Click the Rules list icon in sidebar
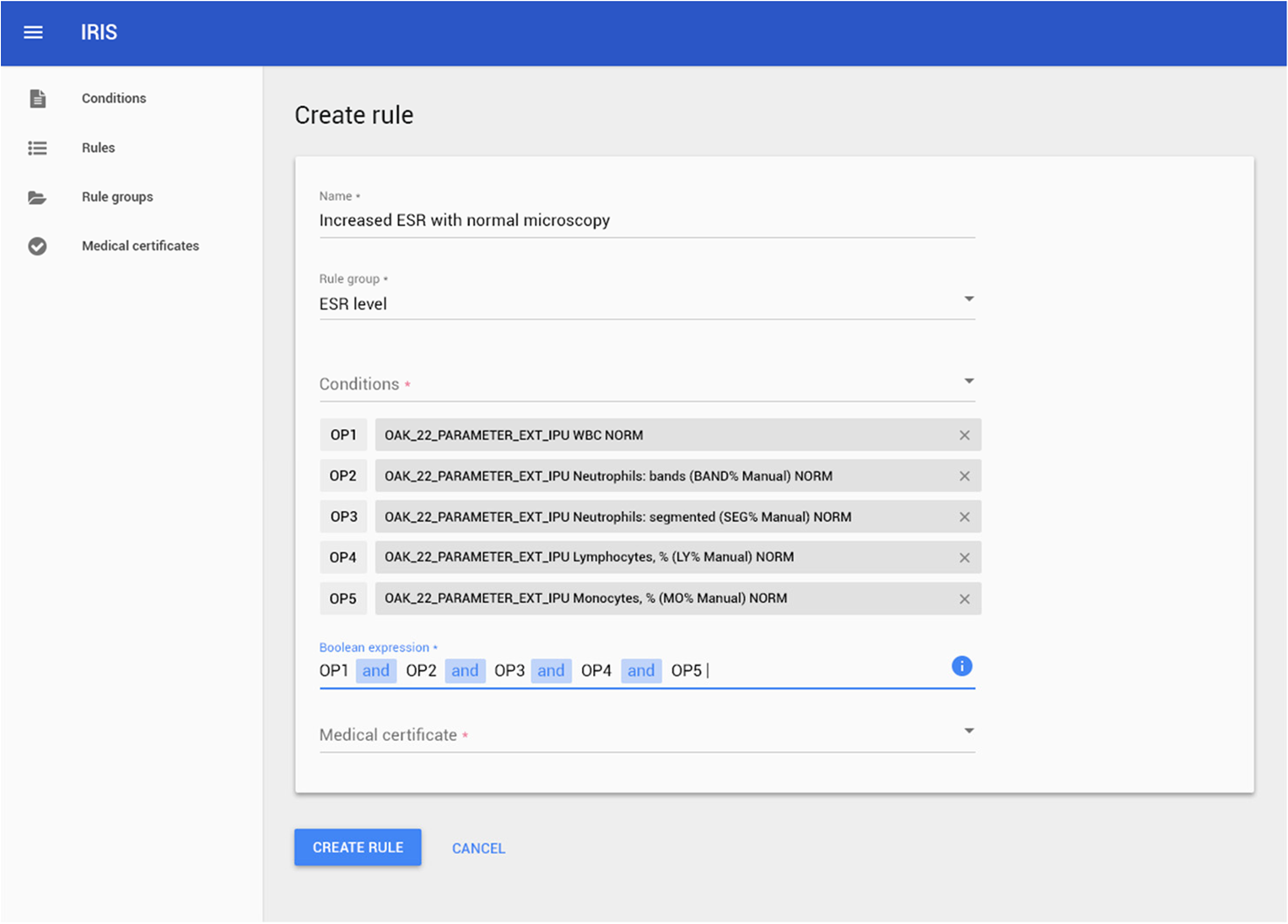Screen dimensions: 1288x924 click(37, 148)
